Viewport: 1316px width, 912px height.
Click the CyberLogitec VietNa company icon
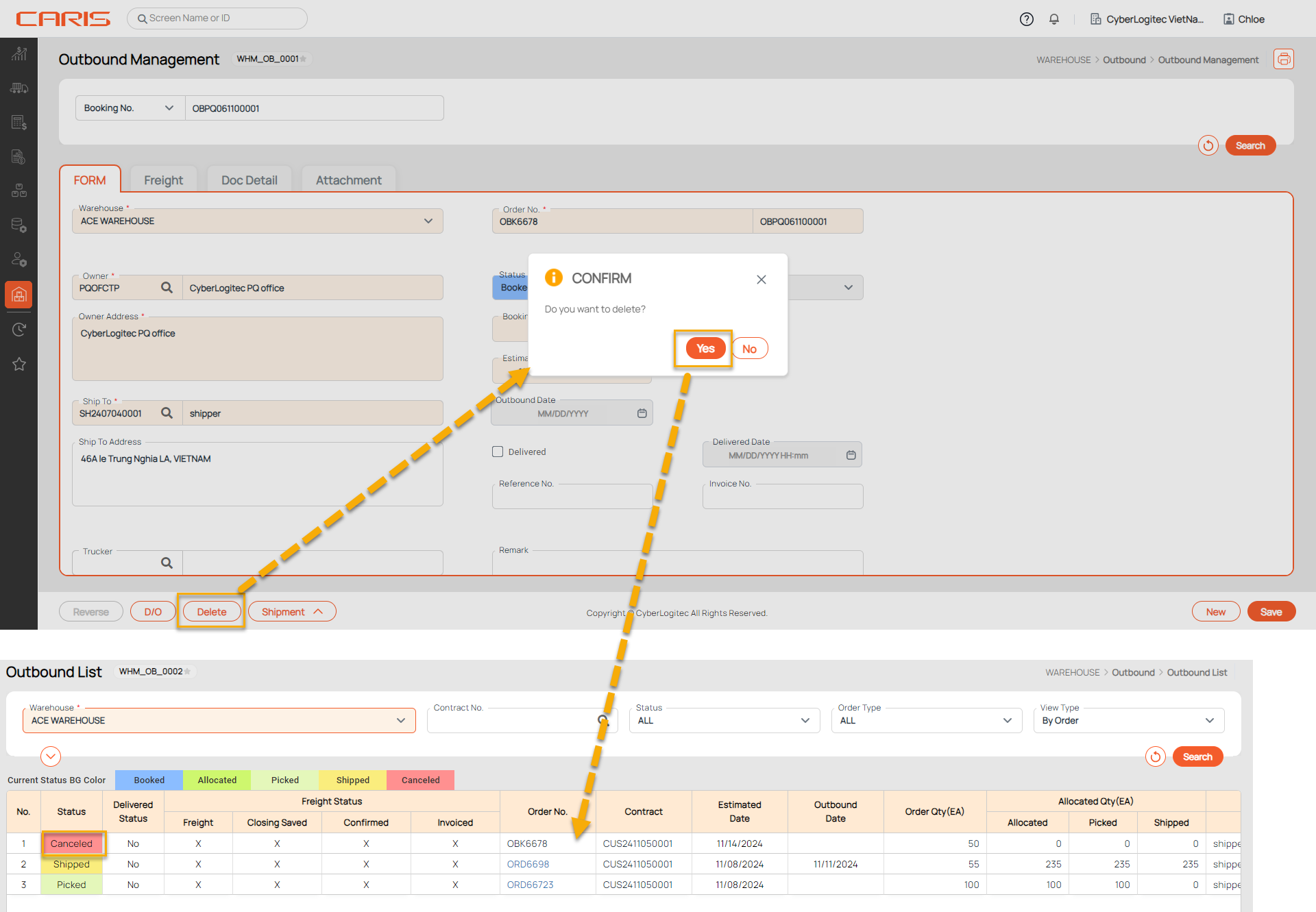point(1096,19)
